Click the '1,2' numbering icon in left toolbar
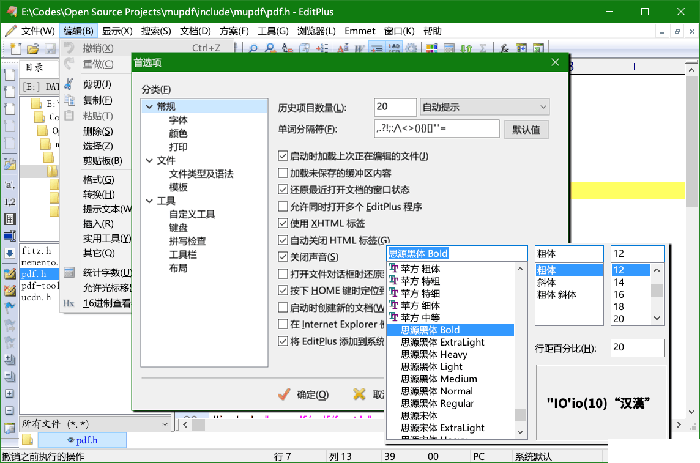Viewport: 700px width, 463px height. point(9,202)
